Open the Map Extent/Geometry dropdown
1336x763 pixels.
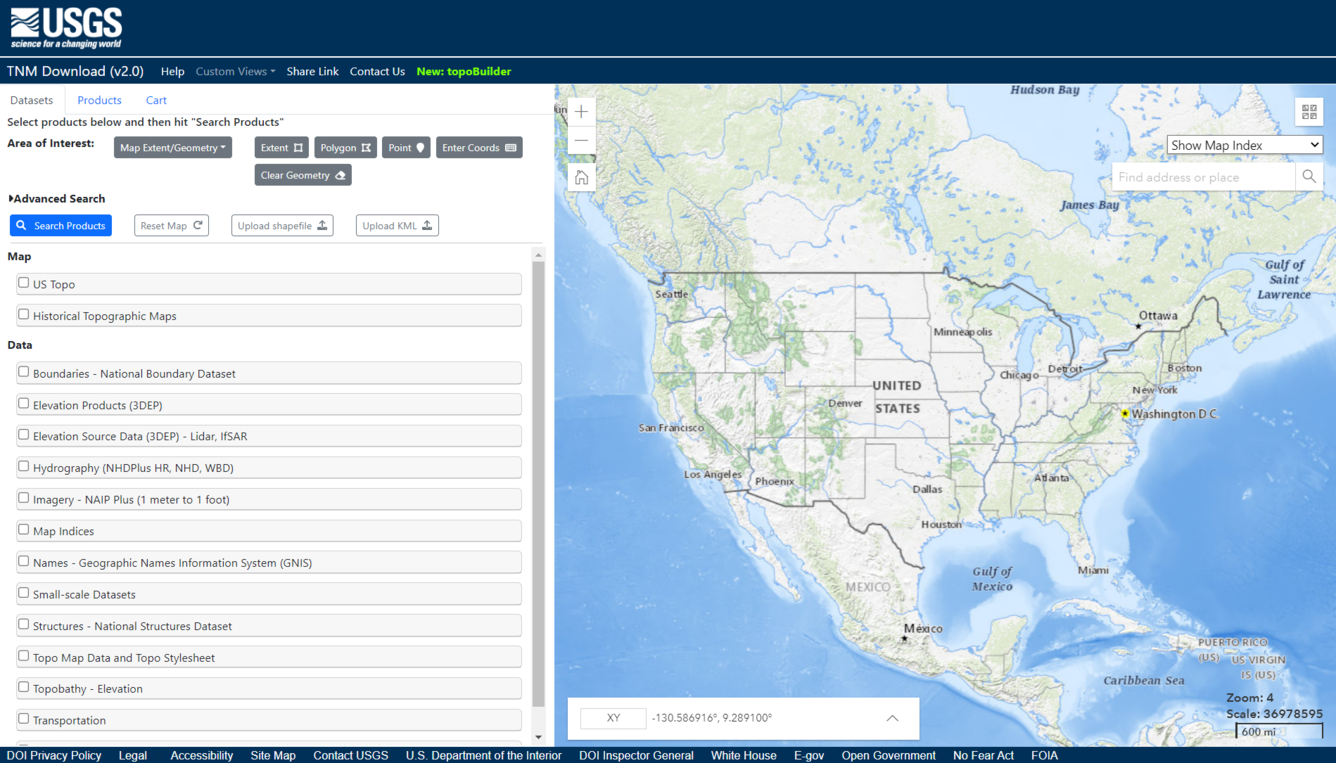(x=173, y=148)
